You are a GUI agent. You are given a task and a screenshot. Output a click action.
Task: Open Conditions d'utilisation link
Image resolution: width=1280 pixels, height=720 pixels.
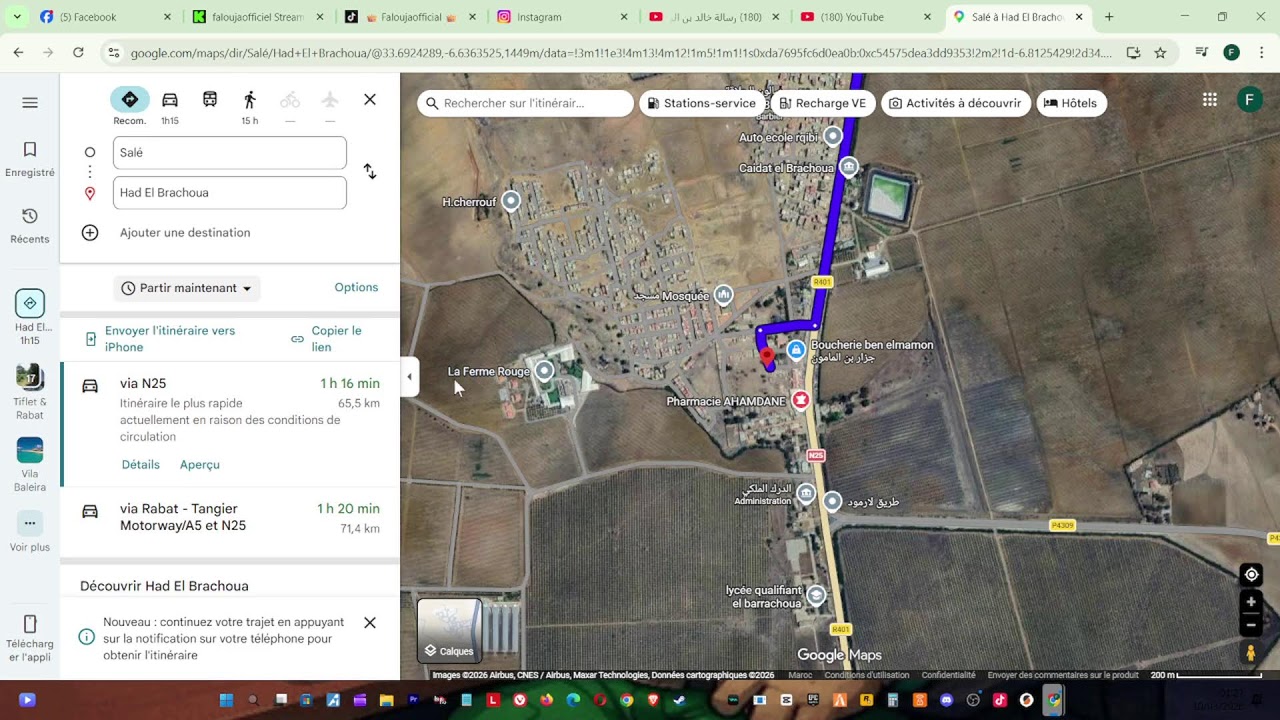tap(867, 675)
